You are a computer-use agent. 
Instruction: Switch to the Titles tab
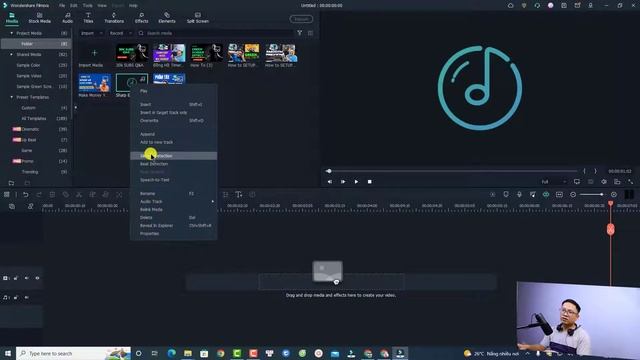[88, 18]
